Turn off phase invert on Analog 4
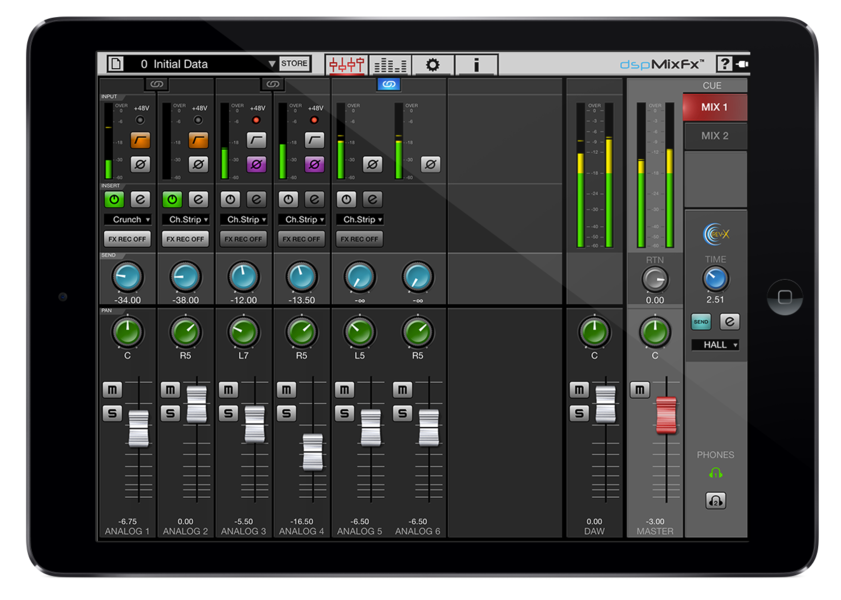The image size is (841, 600). click(x=314, y=164)
